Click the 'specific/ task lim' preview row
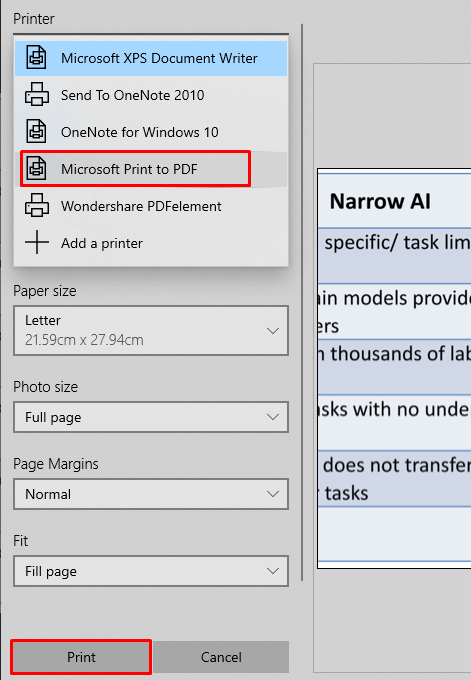 [395, 255]
